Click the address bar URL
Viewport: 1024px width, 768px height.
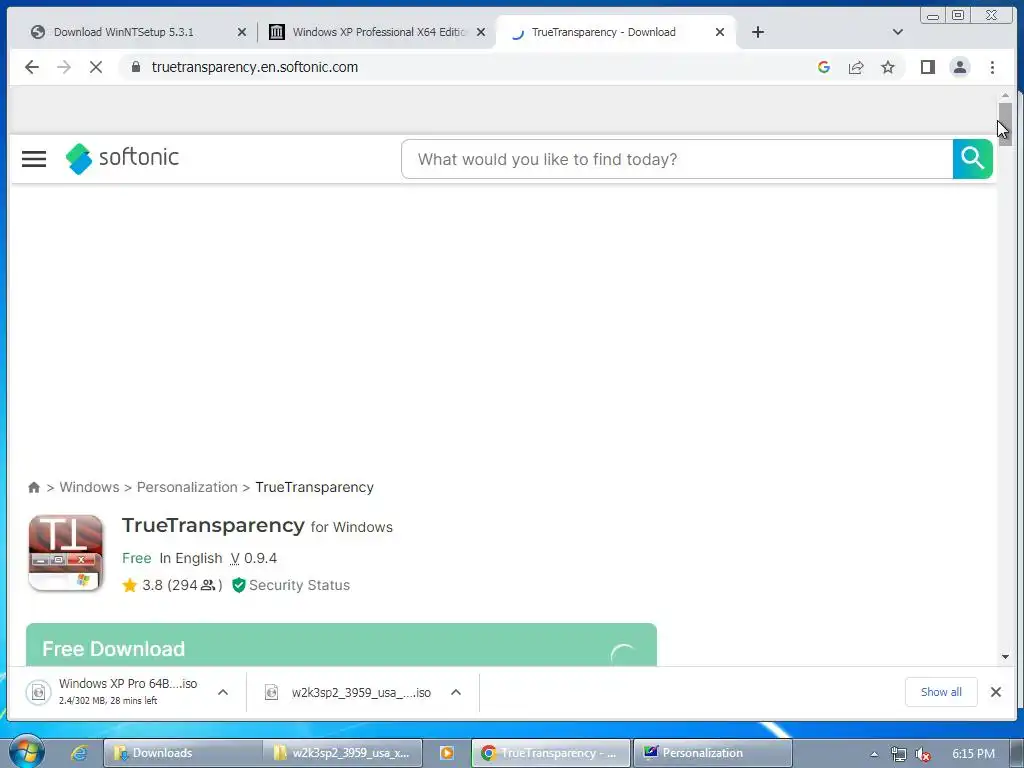(x=255, y=67)
